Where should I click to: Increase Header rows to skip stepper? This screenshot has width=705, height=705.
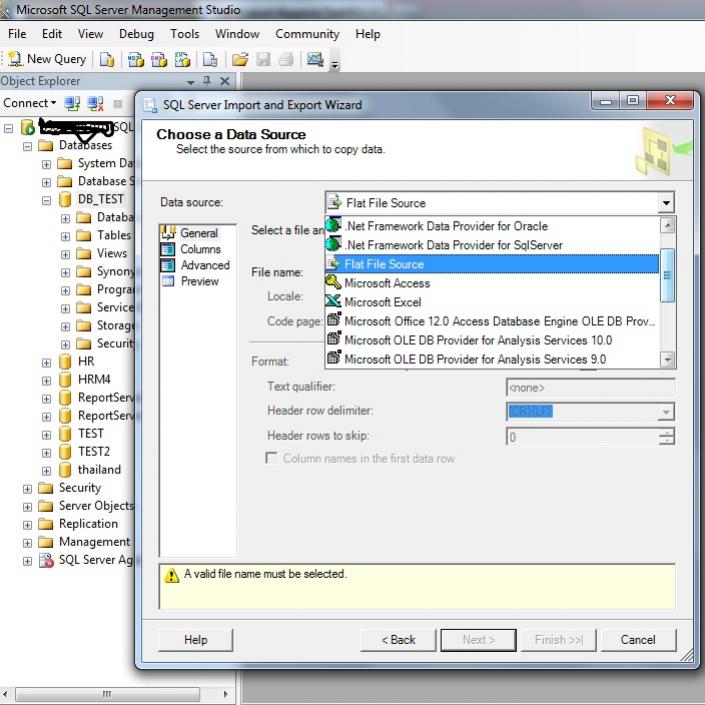(667, 432)
